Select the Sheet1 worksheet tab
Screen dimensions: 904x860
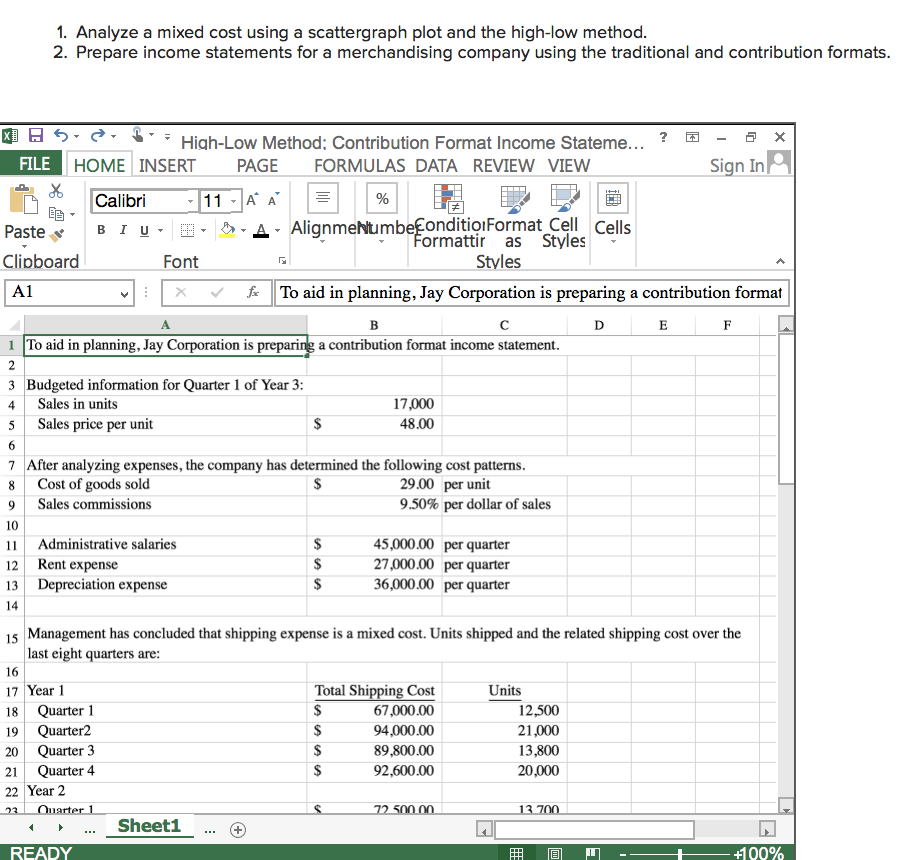click(149, 826)
